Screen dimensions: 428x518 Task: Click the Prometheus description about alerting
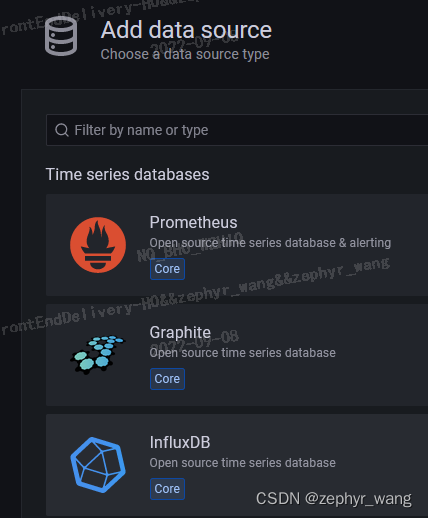270,243
